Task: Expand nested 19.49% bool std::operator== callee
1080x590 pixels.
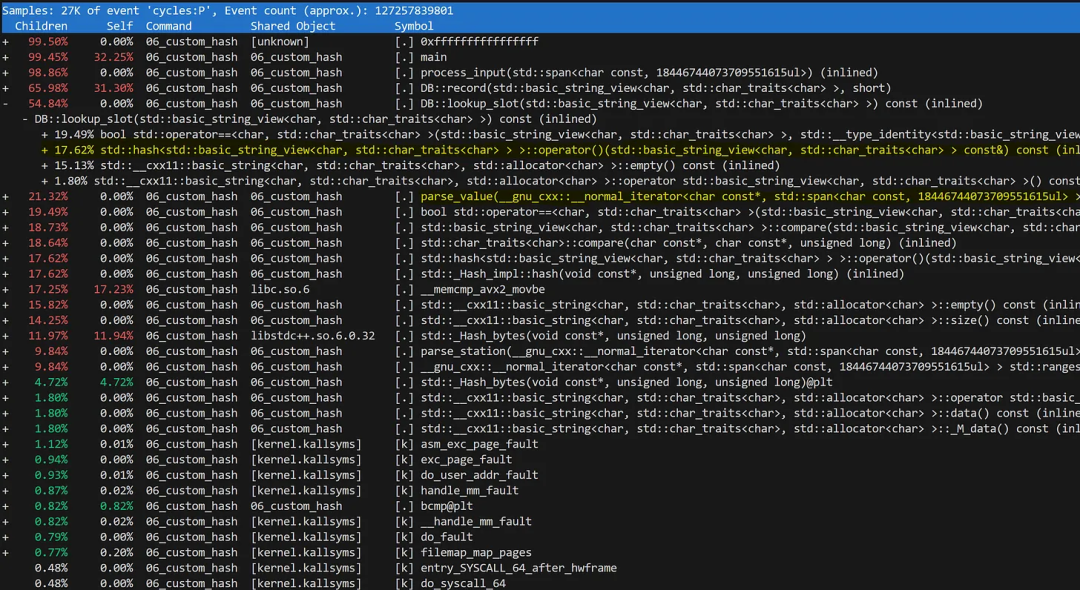Action: tap(45, 135)
